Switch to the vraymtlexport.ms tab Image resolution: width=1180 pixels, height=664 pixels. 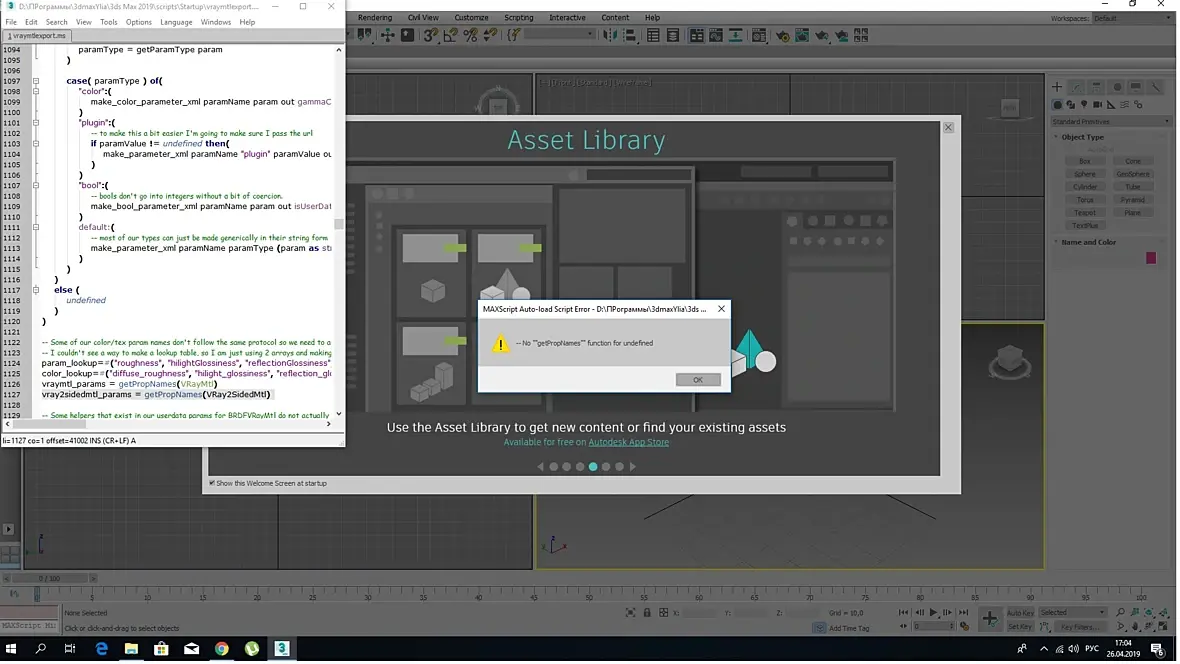coord(39,35)
